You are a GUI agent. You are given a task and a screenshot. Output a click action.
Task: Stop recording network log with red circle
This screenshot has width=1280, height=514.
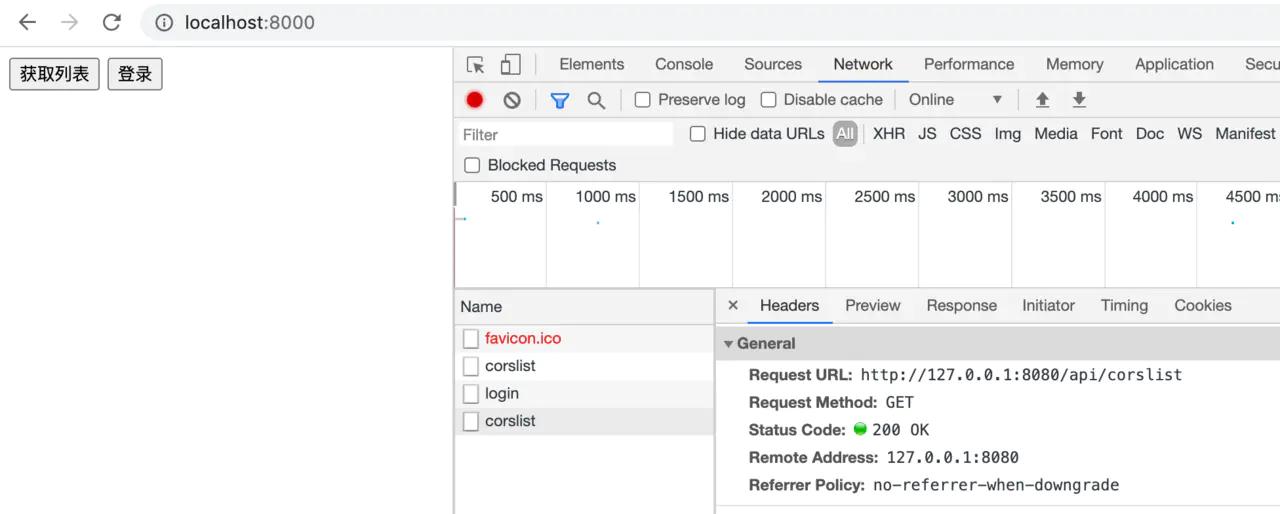[x=475, y=100]
